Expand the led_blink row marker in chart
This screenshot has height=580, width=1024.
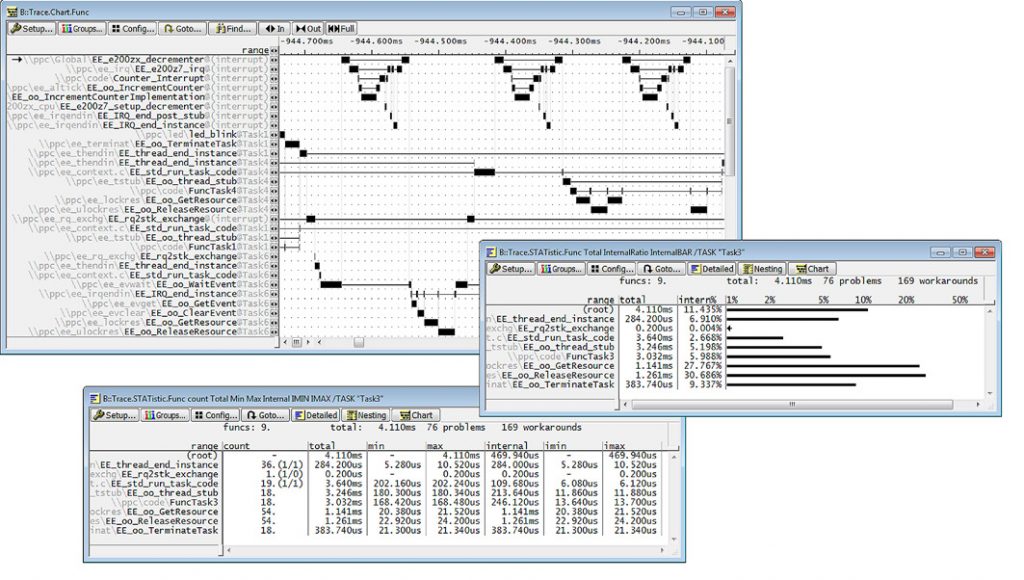274,134
